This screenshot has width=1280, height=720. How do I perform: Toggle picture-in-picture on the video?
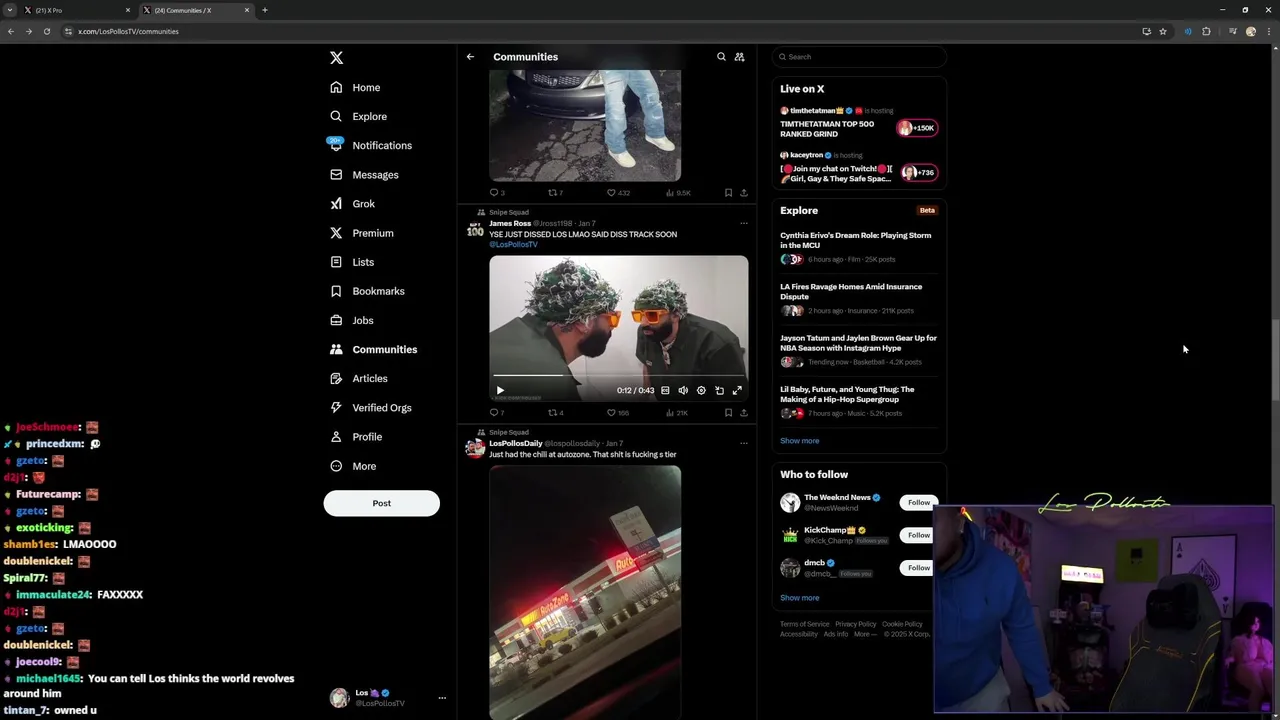point(719,390)
